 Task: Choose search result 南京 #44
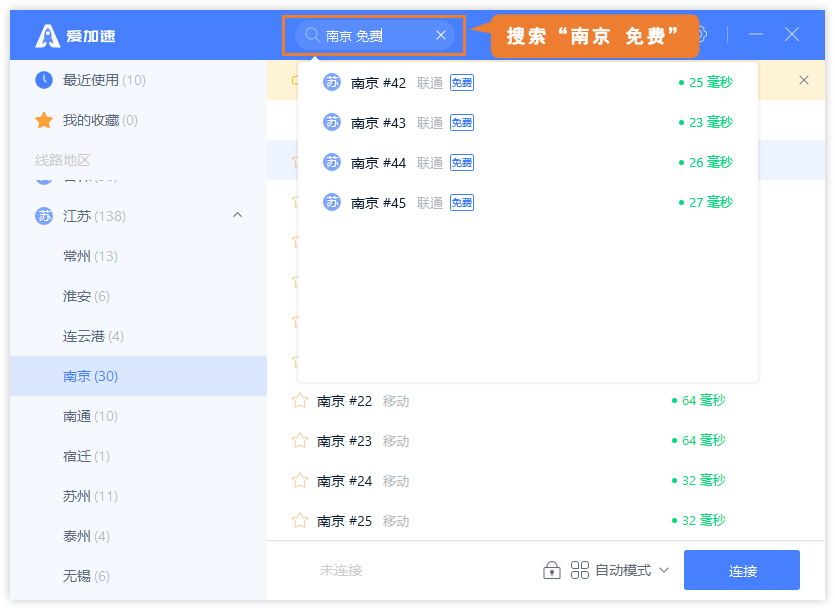pos(528,162)
